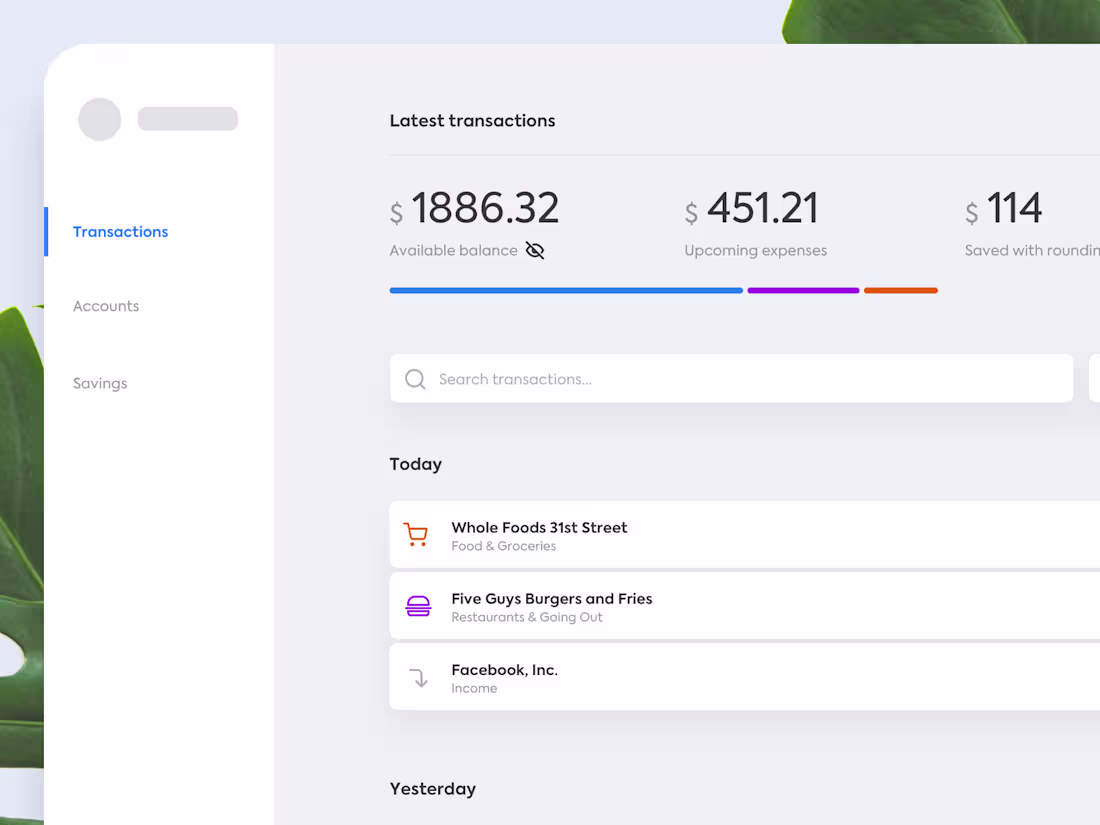
Task: Click the Facebook income arrow icon
Action: click(418, 677)
